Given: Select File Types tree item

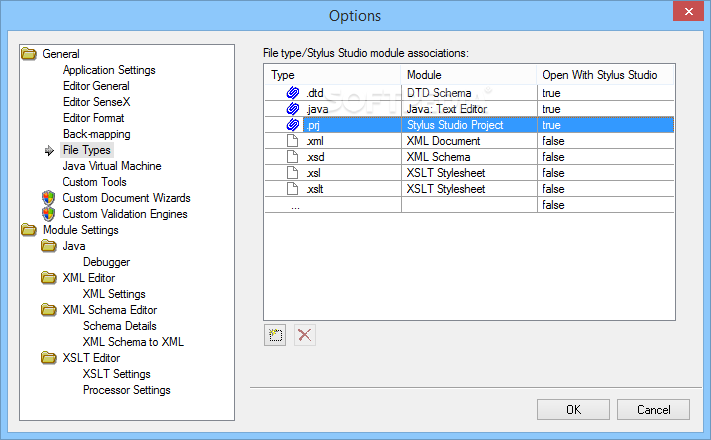Looking at the screenshot, I should point(87,150).
